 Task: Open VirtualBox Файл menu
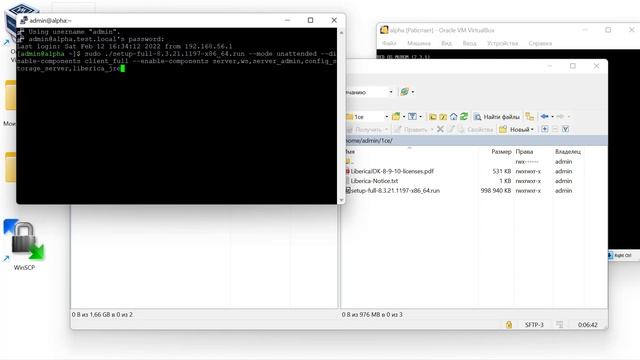(389, 43)
